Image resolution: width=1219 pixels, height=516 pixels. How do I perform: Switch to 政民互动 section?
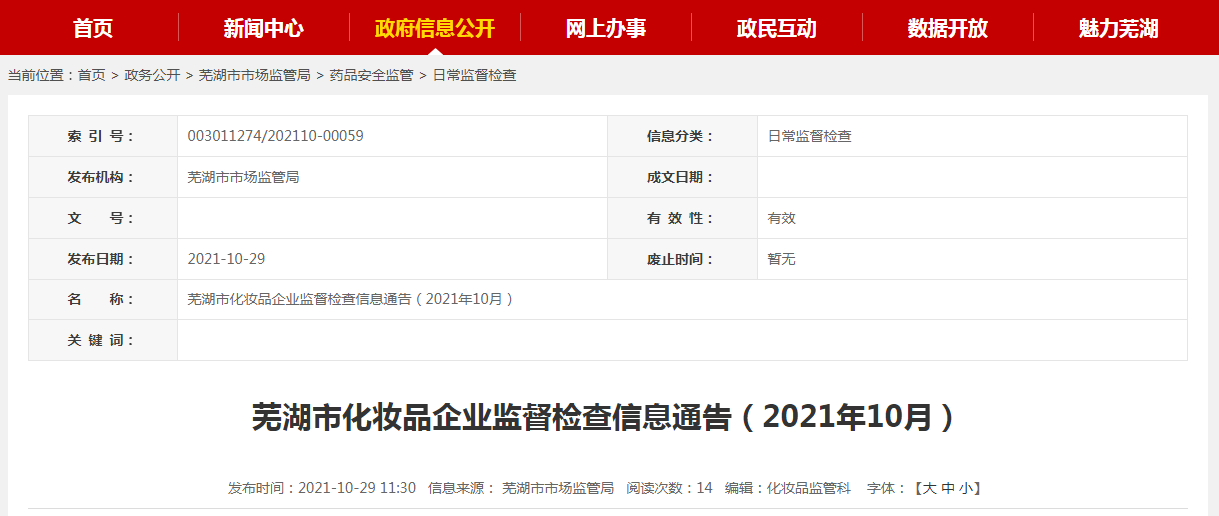[777, 28]
